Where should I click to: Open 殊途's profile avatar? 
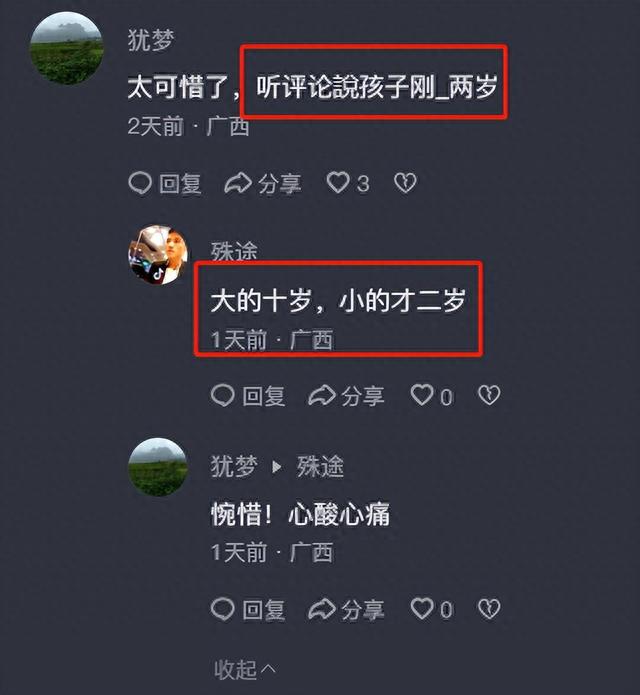[158, 254]
